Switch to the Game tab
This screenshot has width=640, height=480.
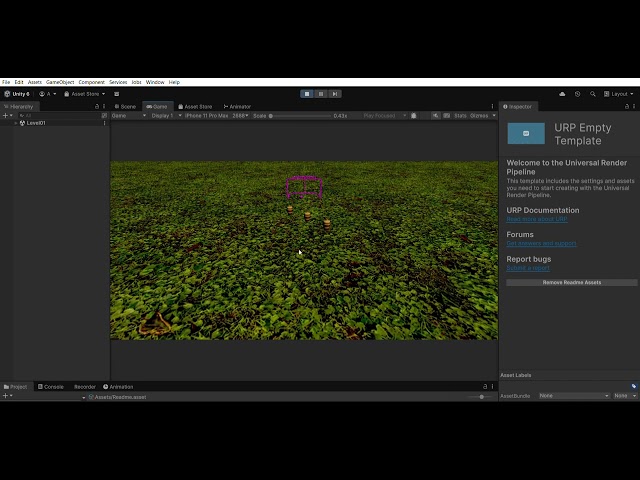click(x=157, y=107)
